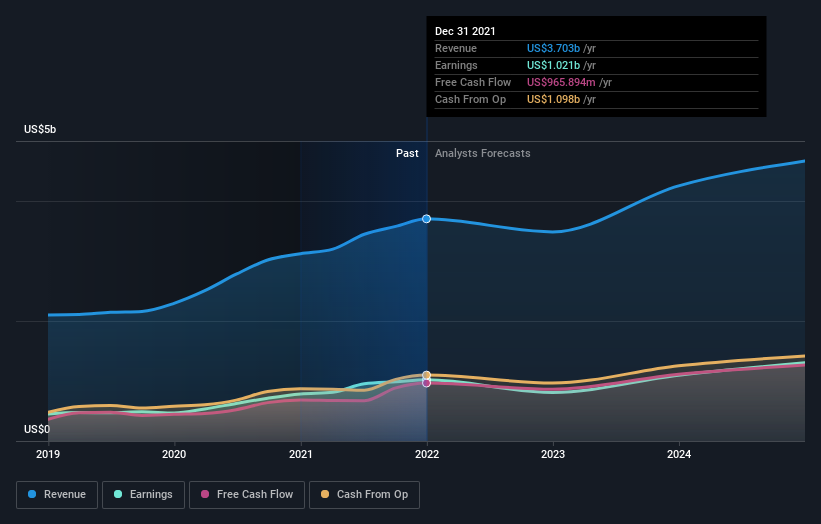Click the 2022 x-axis label

pyautogui.click(x=427, y=454)
